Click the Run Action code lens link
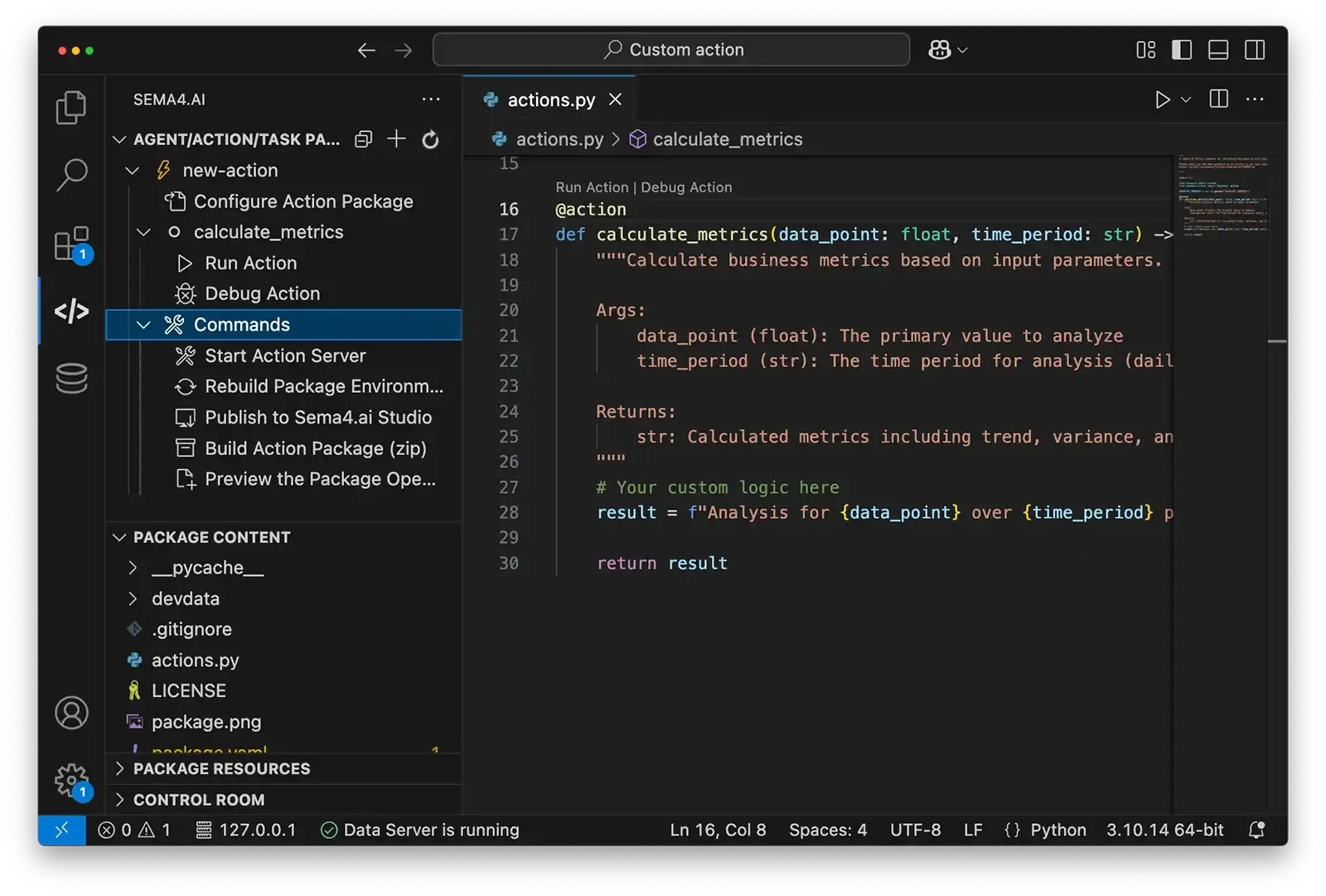 point(592,187)
